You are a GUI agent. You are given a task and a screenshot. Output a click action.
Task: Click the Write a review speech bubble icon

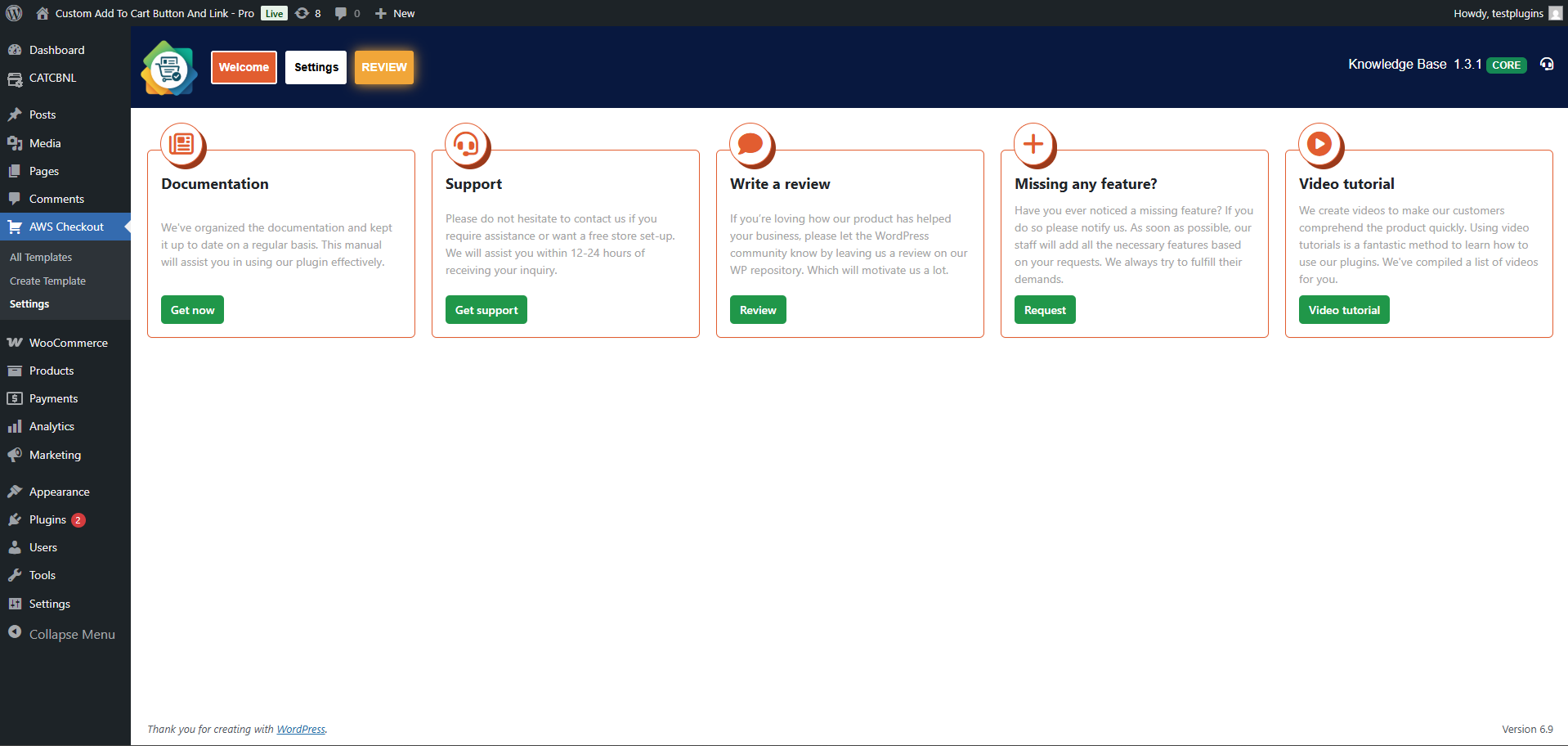pyautogui.click(x=750, y=144)
